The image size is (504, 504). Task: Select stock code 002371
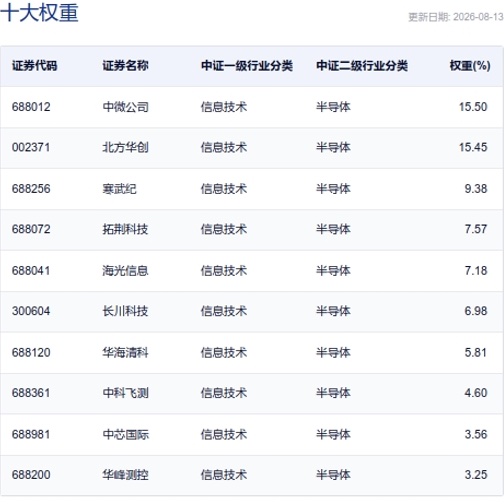pyautogui.click(x=31, y=147)
